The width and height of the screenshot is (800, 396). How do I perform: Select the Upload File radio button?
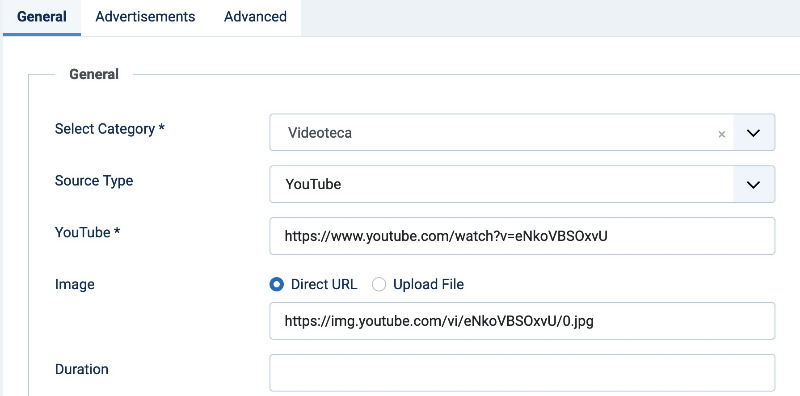tap(379, 284)
